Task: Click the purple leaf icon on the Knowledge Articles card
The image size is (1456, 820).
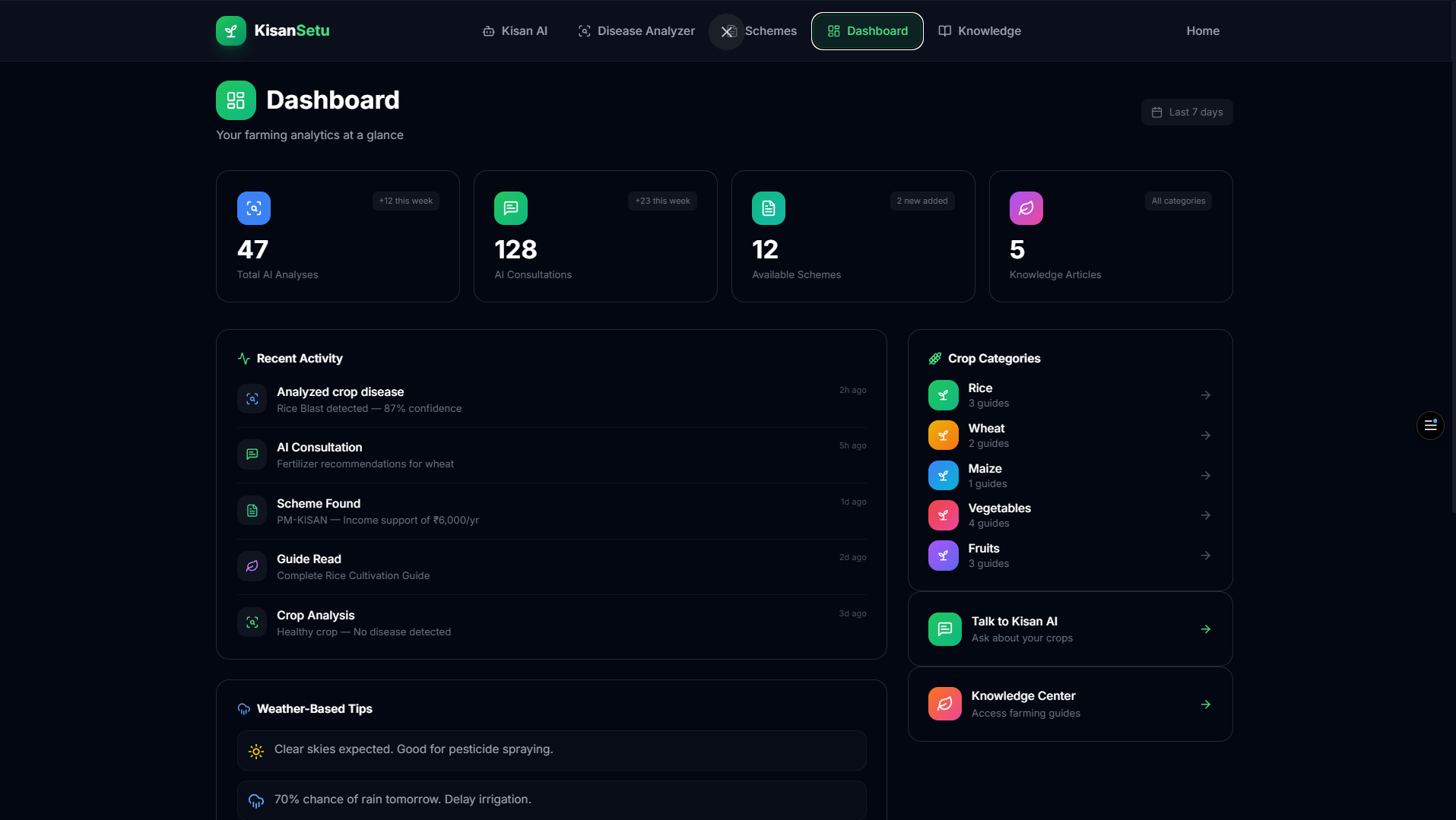Action: [1026, 208]
